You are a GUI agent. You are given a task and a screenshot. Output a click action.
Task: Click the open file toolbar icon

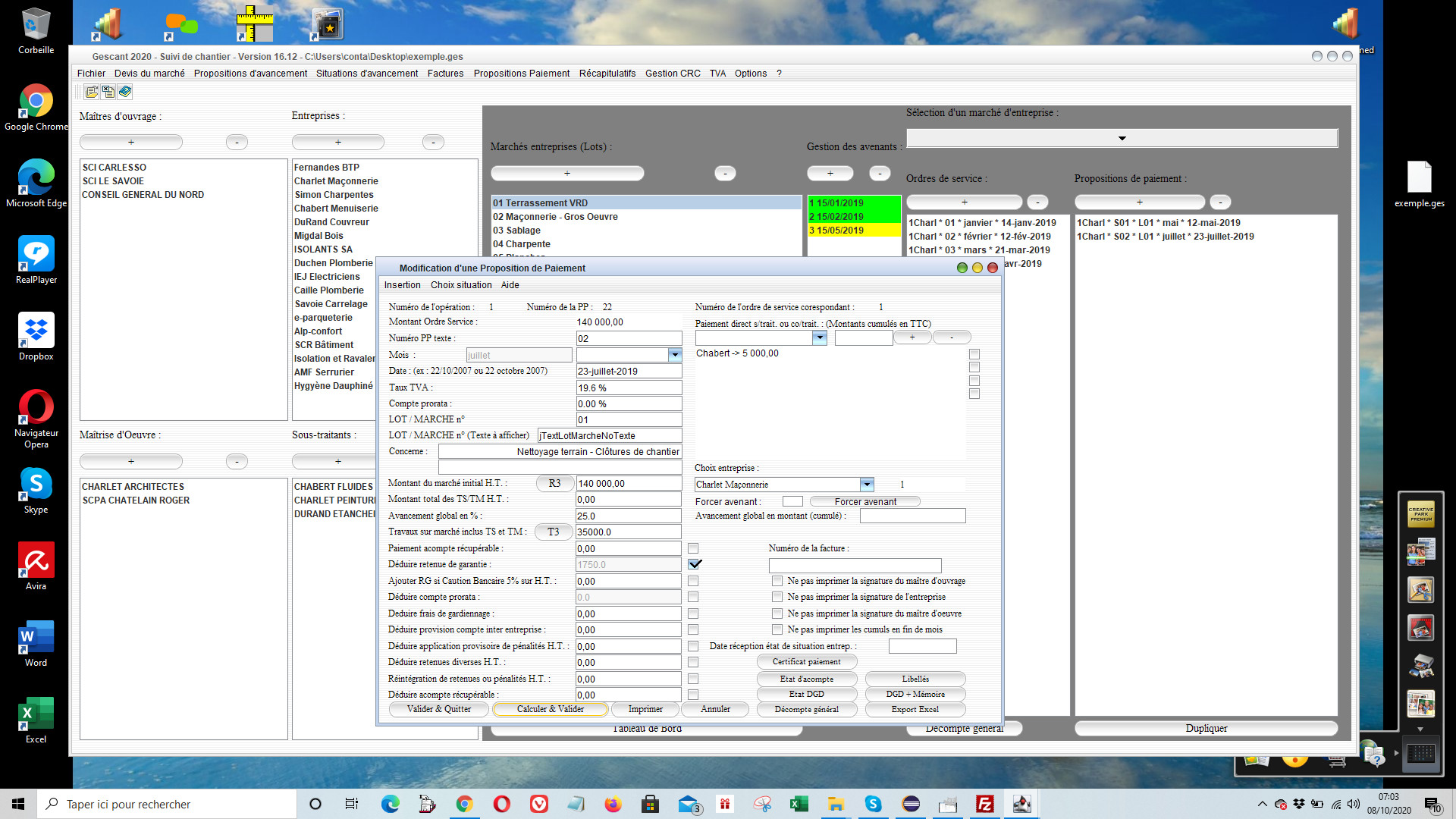tap(92, 92)
